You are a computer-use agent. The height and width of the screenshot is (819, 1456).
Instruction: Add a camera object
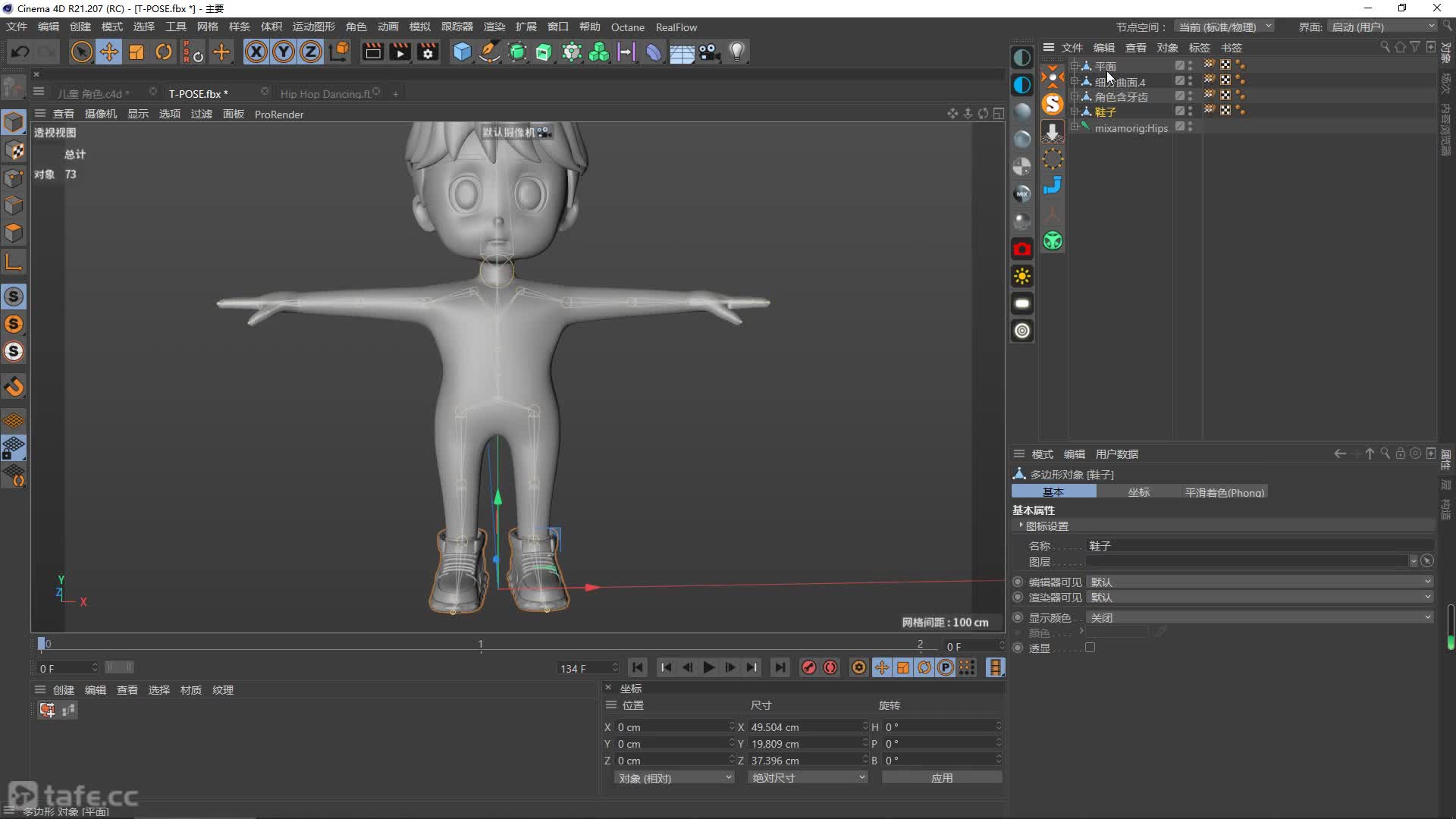click(x=709, y=52)
